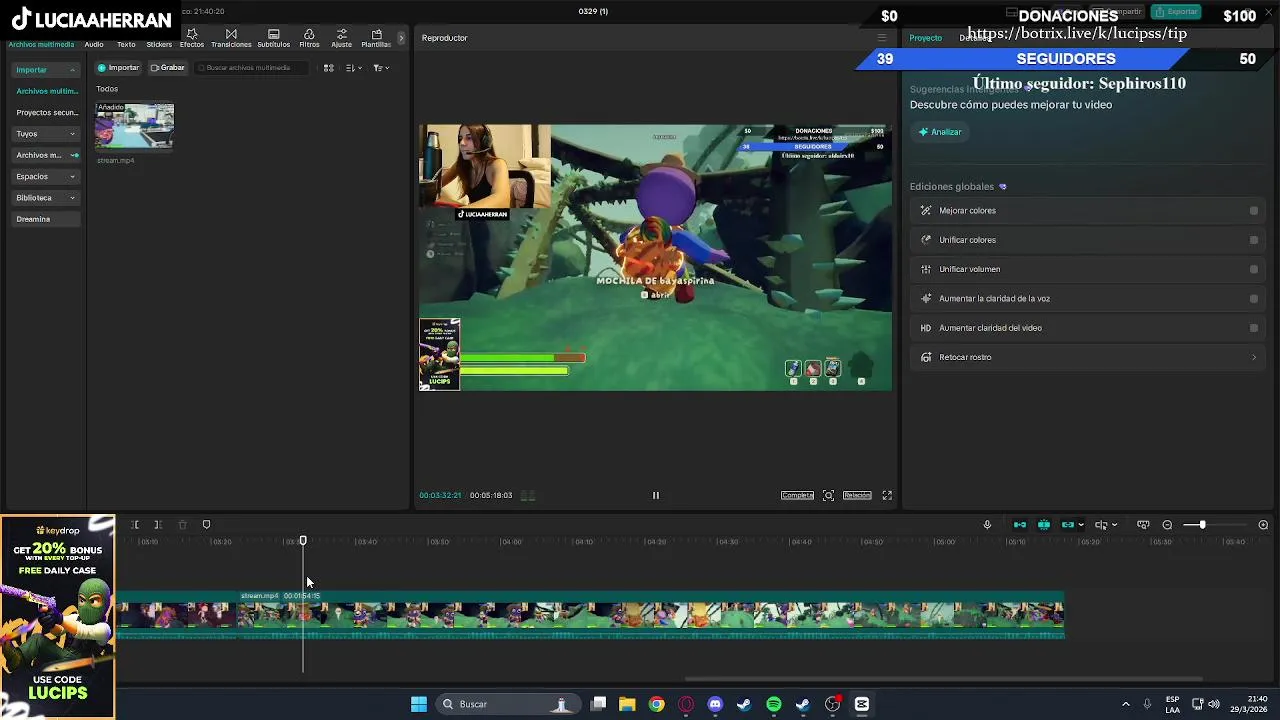This screenshot has width=1280, height=720.
Task: Switch to the Stickers tab
Action: click(159, 44)
